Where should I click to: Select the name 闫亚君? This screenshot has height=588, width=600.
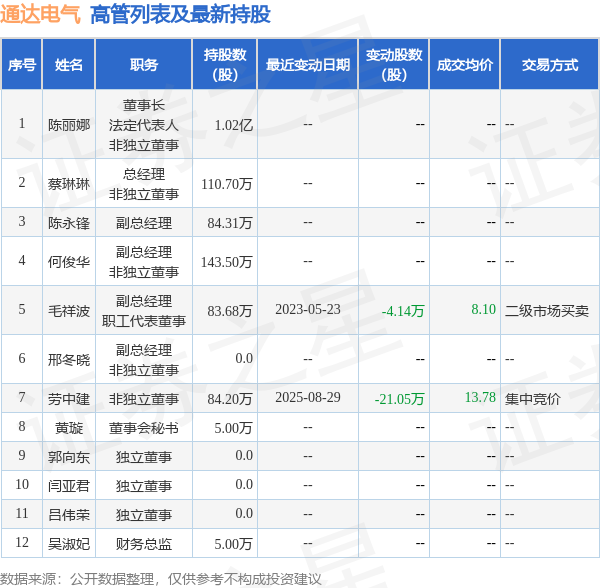(69, 486)
